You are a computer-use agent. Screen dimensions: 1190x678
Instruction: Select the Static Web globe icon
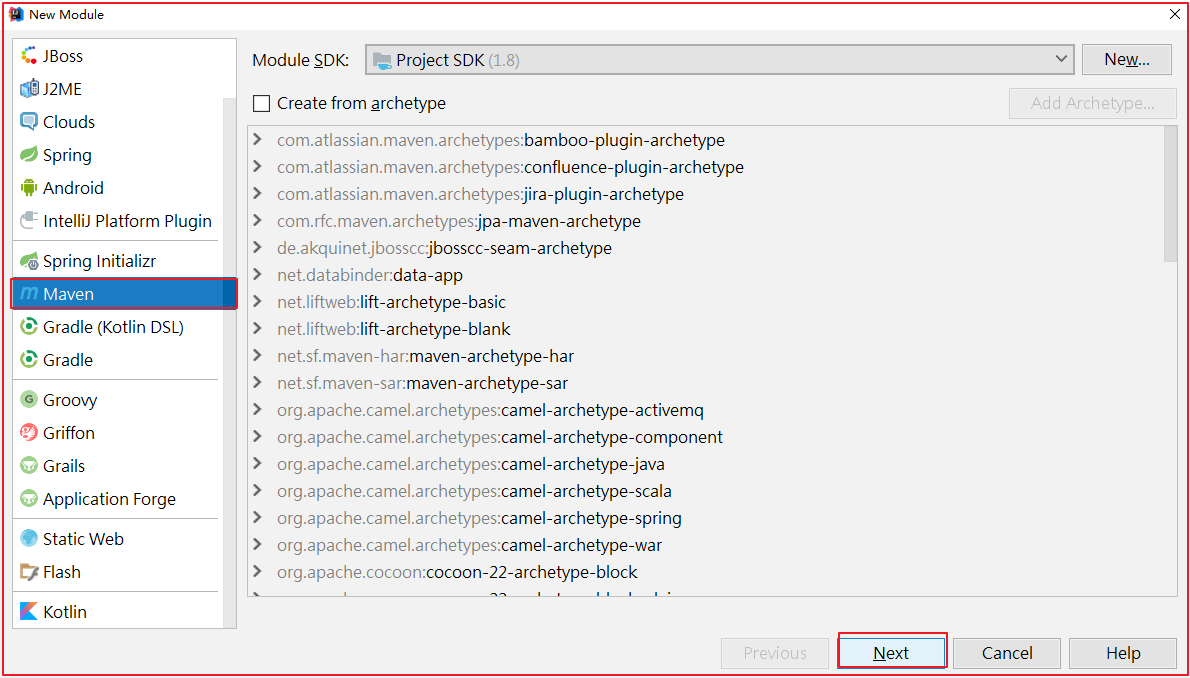tap(28, 539)
